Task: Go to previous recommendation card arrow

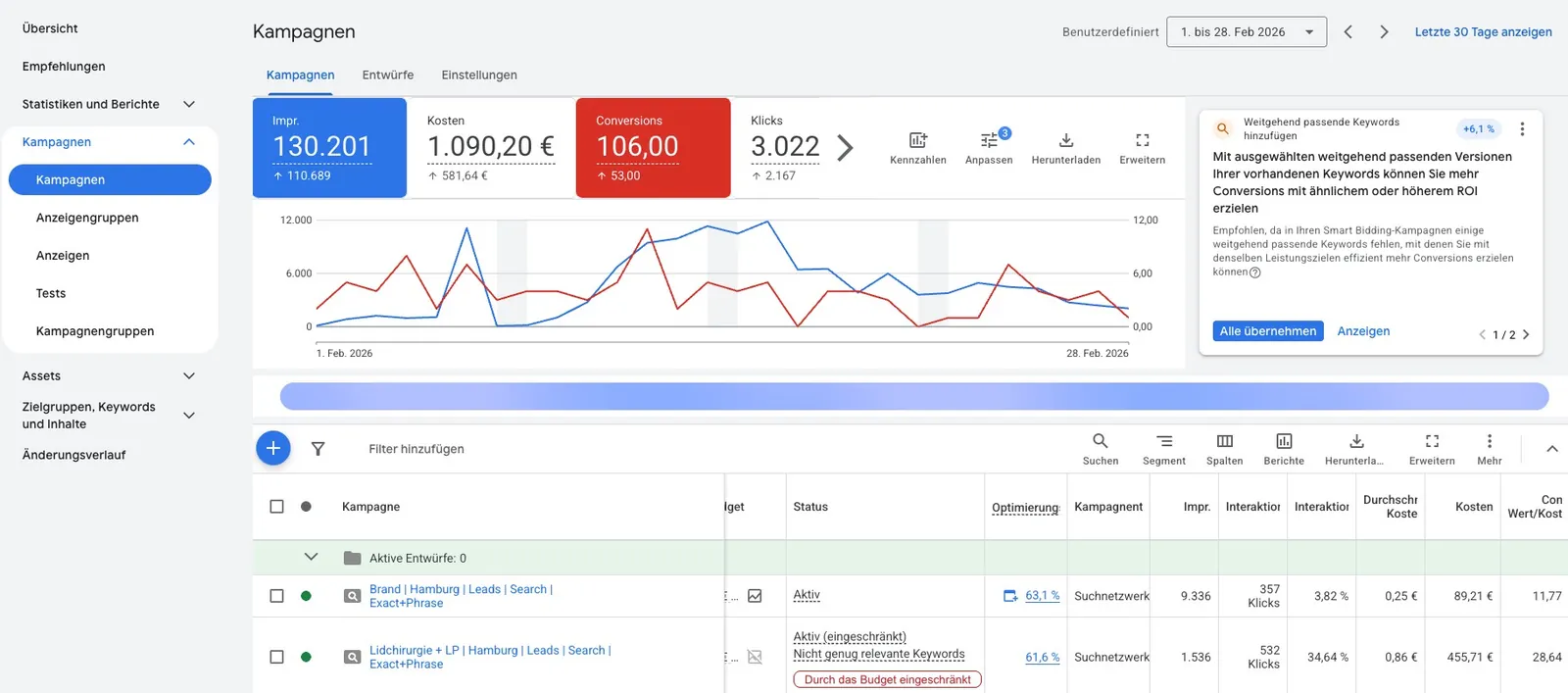Action: coord(1482,334)
